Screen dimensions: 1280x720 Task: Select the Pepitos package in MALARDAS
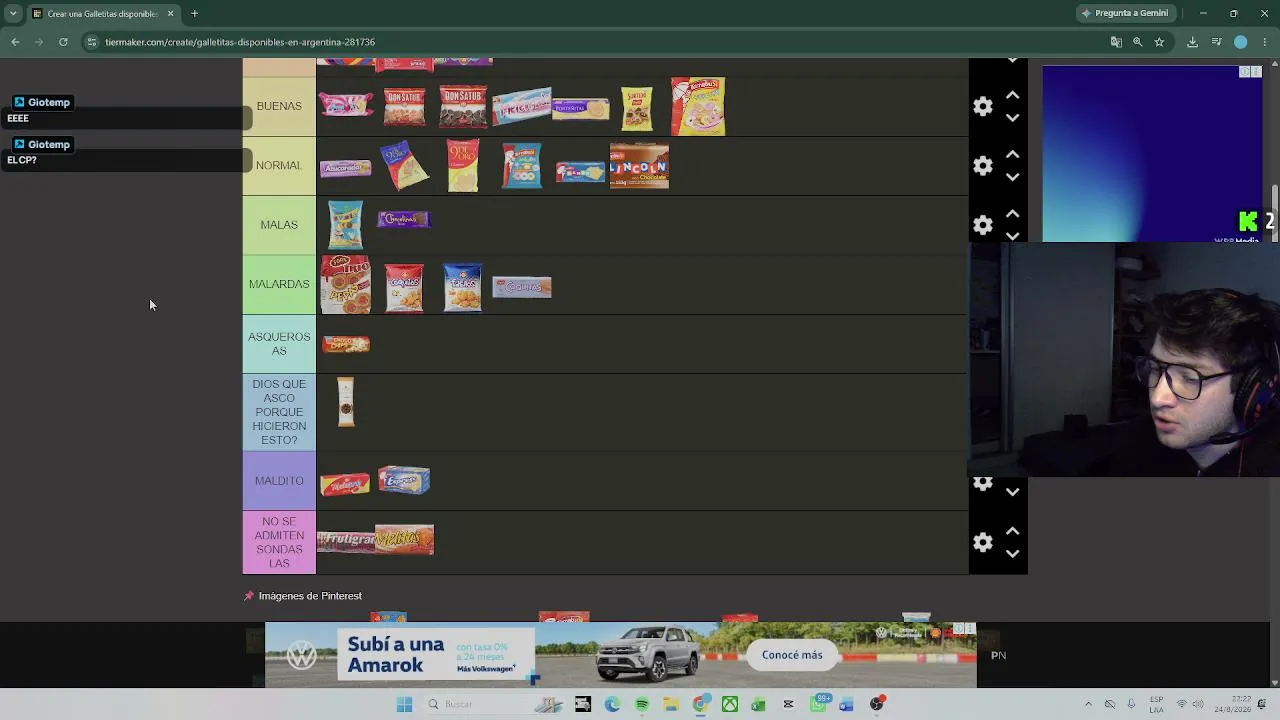pyautogui.click(x=346, y=284)
